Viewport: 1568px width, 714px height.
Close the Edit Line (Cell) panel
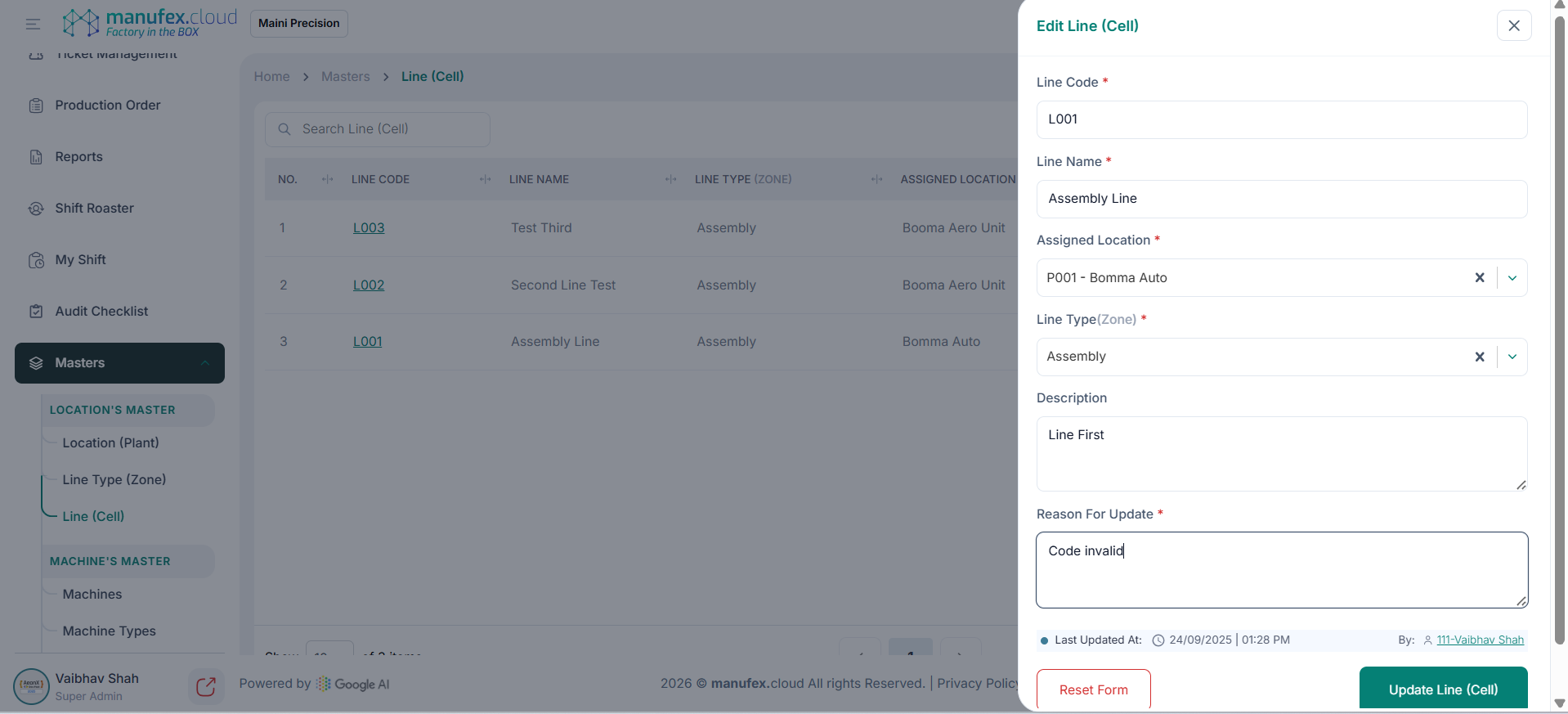(1513, 25)
